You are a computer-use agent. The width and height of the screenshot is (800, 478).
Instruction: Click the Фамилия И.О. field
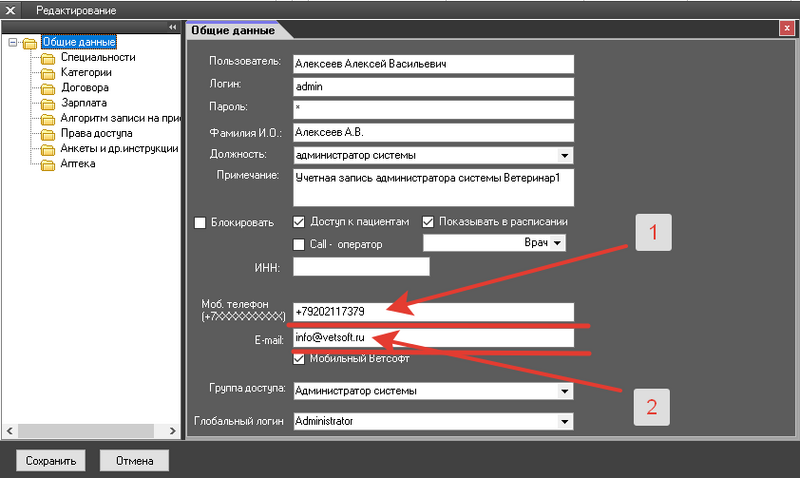[x=434, y=133]
